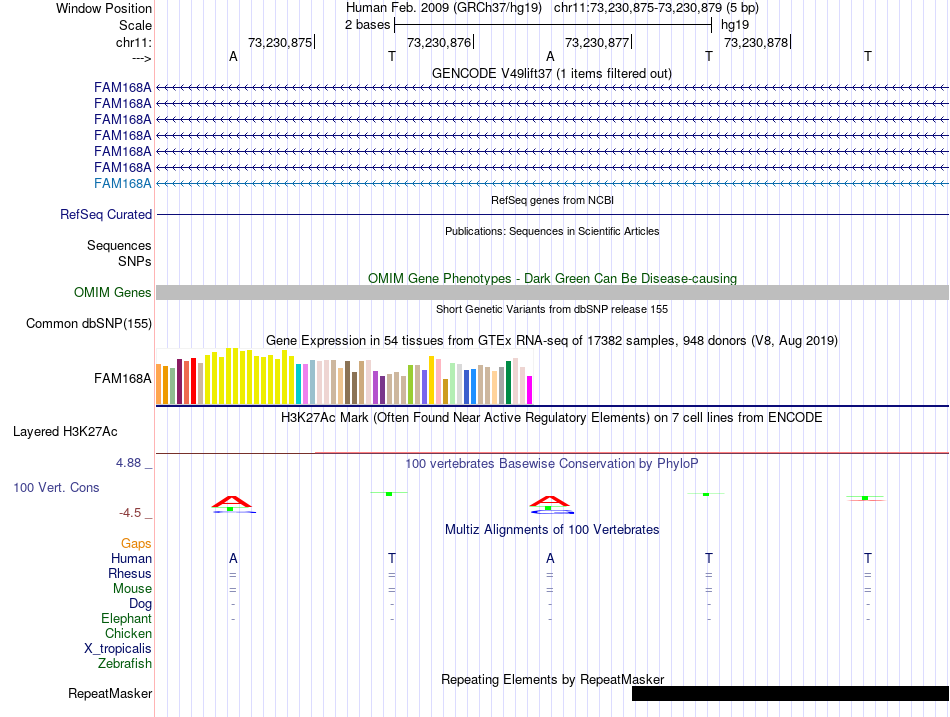Click the 4.88 upper conservation scale value

click(x=128, y=463)
